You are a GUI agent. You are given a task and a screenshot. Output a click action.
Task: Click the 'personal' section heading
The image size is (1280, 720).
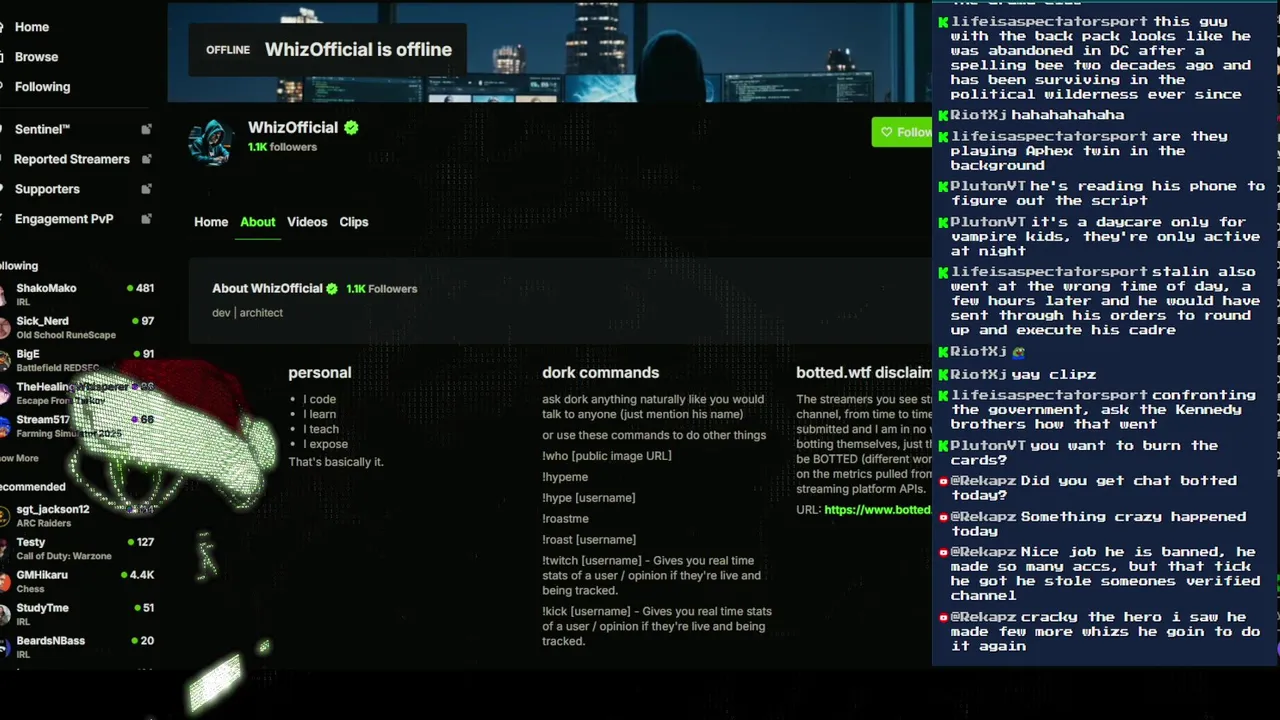[320, 372]
